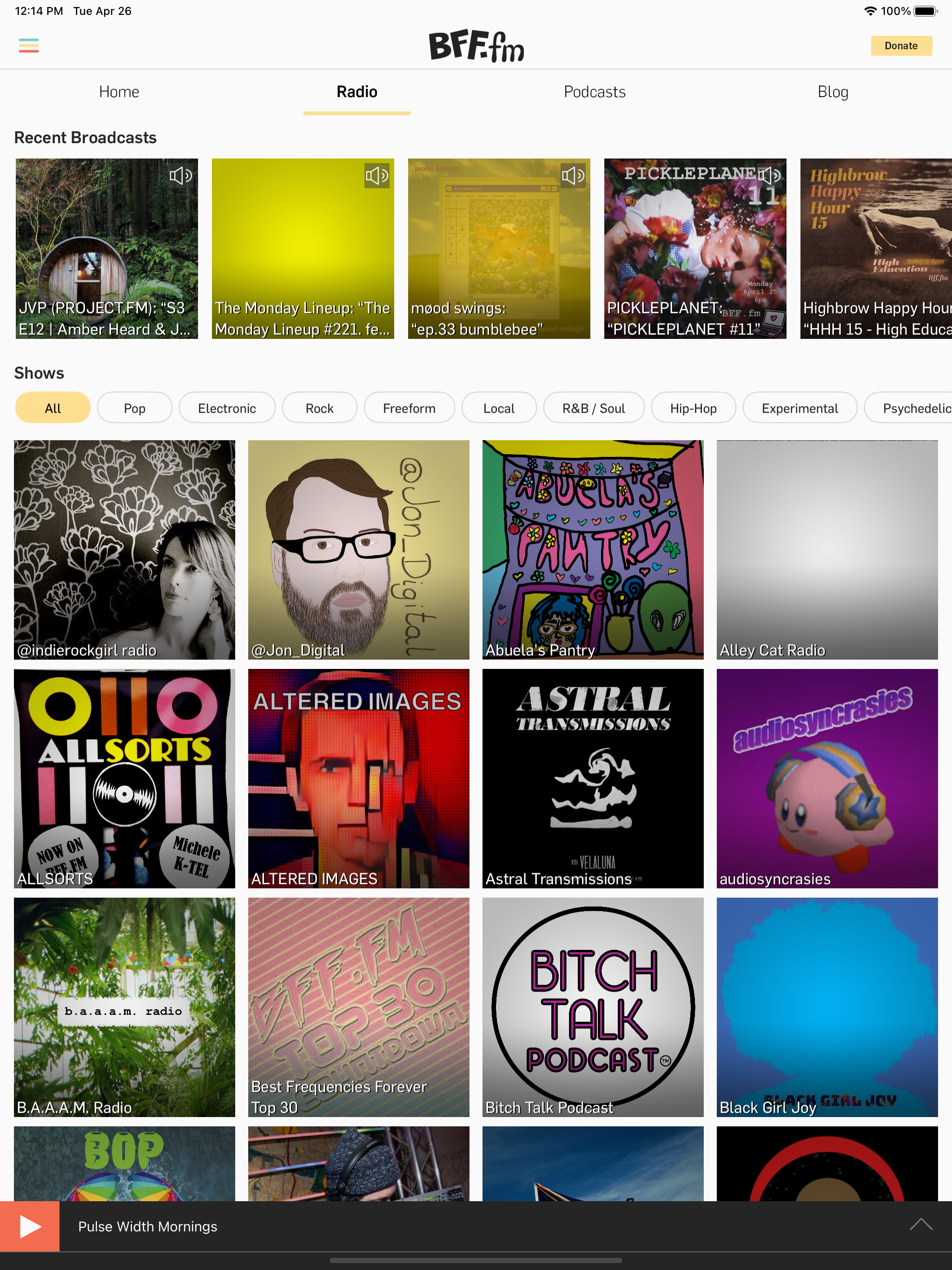The height and width of the screenshot is (1270, 952).
Task: Open Abuela's Pantry show
Action: click(x=593, y=549)
